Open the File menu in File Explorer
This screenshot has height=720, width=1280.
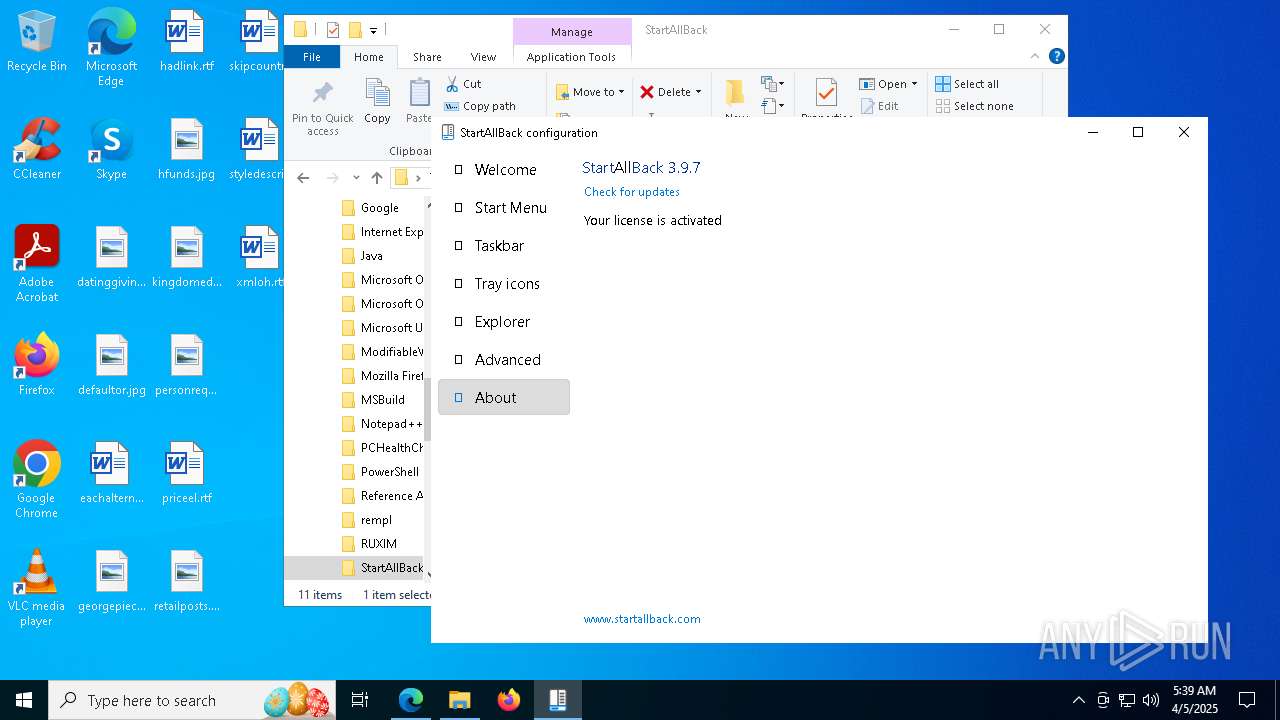[312, 57]
